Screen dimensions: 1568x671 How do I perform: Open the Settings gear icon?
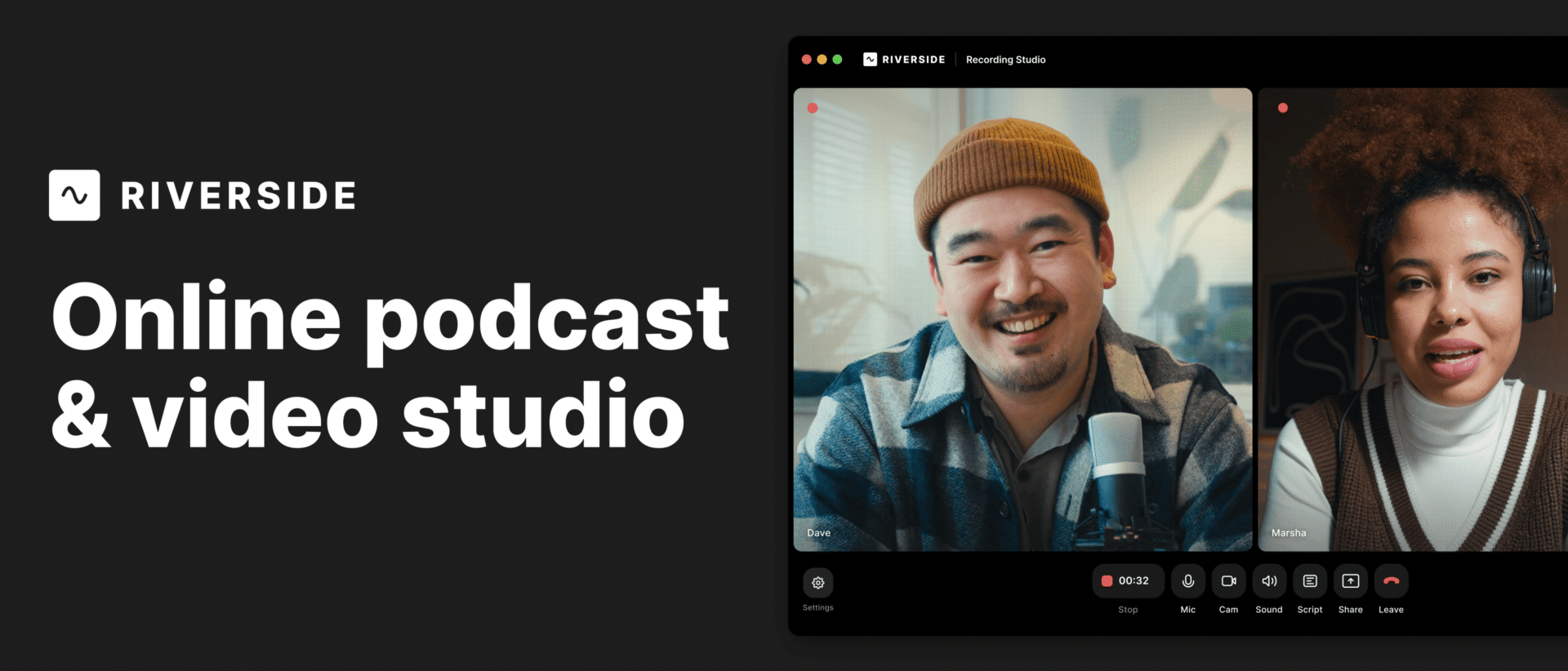pos(817,583)
